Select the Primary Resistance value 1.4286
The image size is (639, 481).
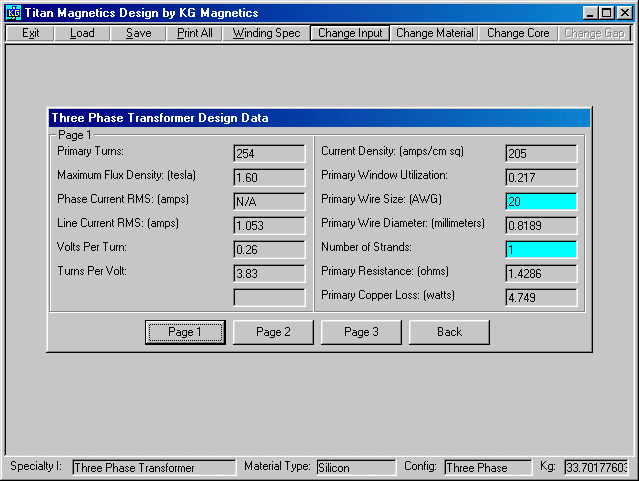pyautogui.click(x=541, y=274)
